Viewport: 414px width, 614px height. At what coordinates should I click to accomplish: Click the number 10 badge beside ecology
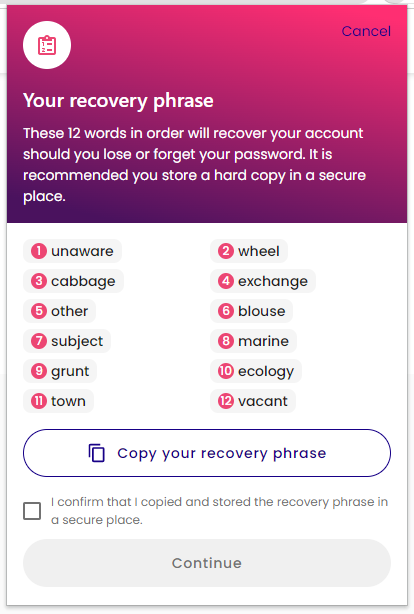coord(226,371)
